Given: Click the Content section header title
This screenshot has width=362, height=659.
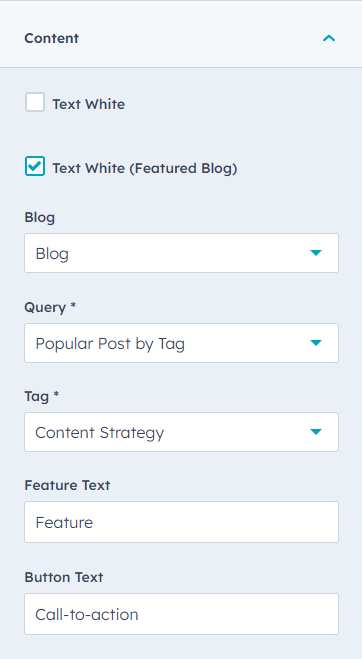Looking at the screenshot, I should point(51,38).
